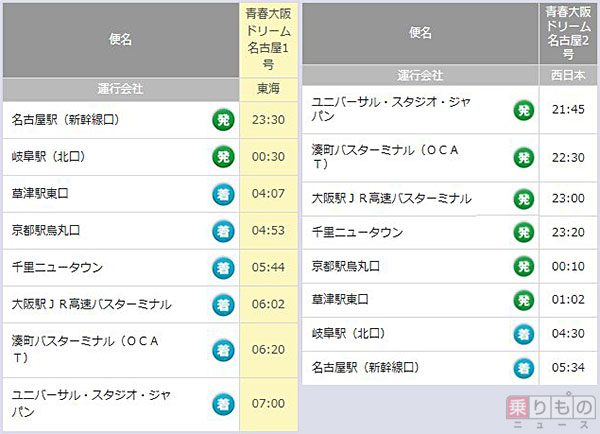Viewport: 600px width, 434px height.
Task: Click the 乗りものニュース watermark logo
Action: [x=551, y=411]
